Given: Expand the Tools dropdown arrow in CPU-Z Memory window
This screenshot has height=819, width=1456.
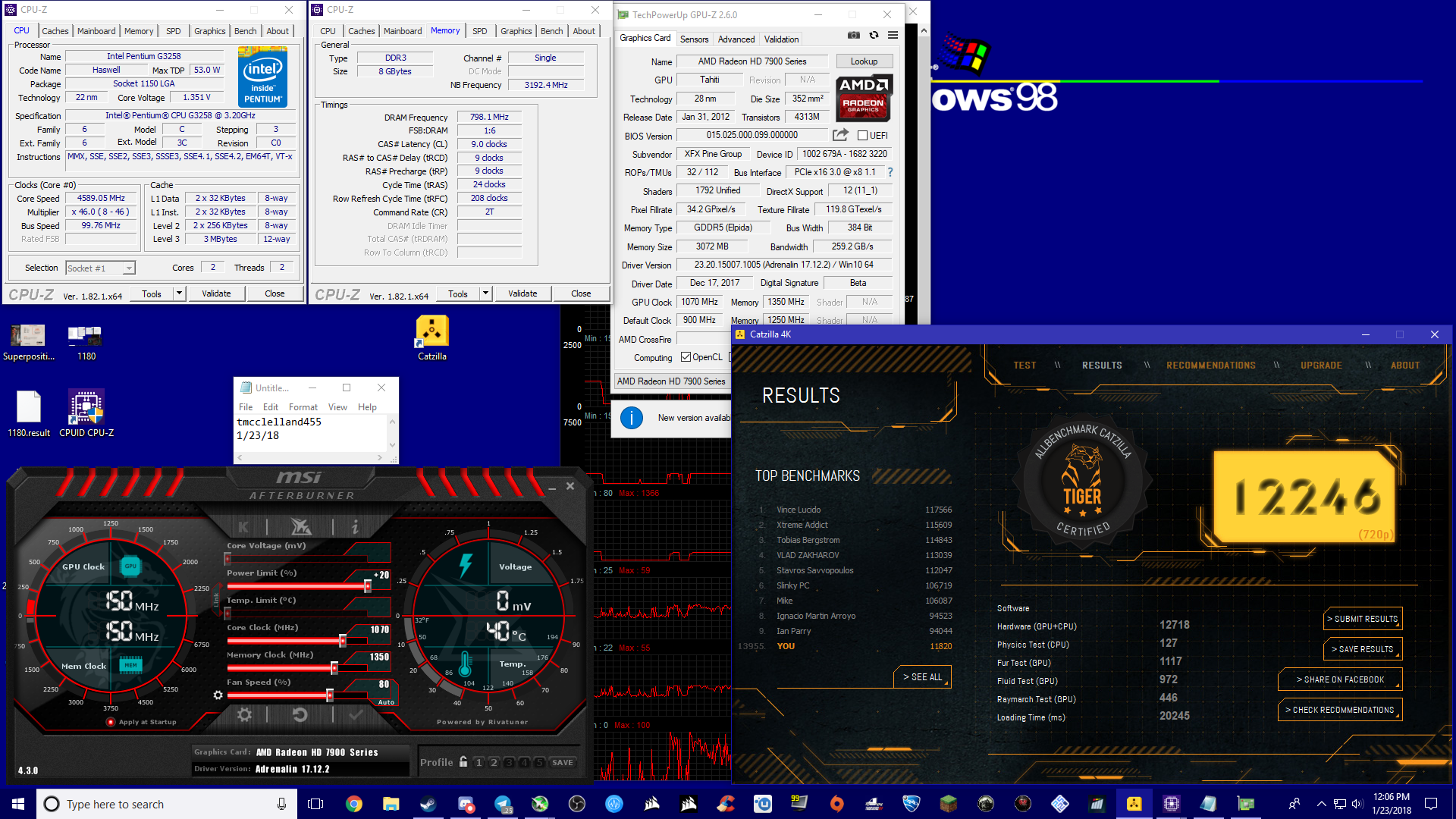Looking at the screenshot, I should point(485,293).
